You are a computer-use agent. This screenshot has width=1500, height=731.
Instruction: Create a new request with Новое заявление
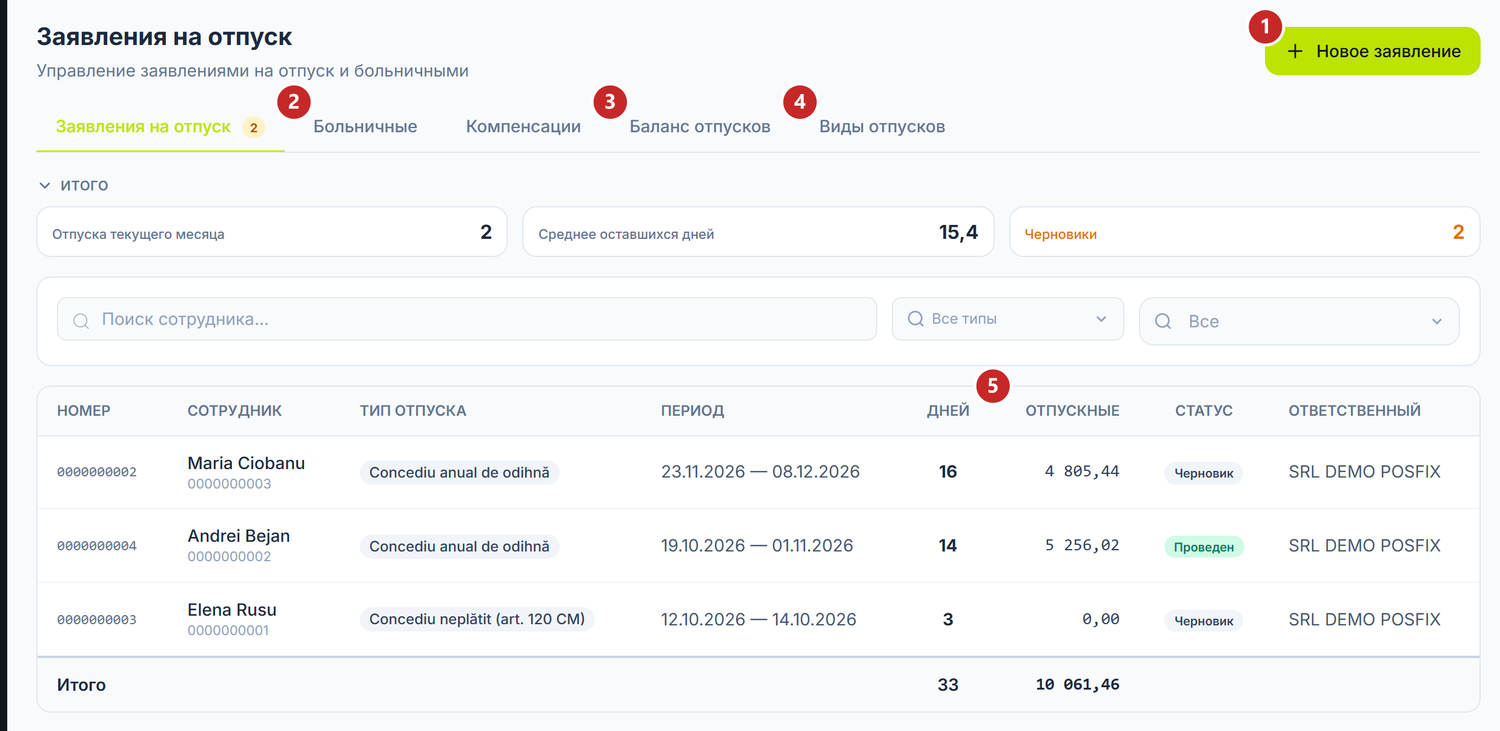1372,51
